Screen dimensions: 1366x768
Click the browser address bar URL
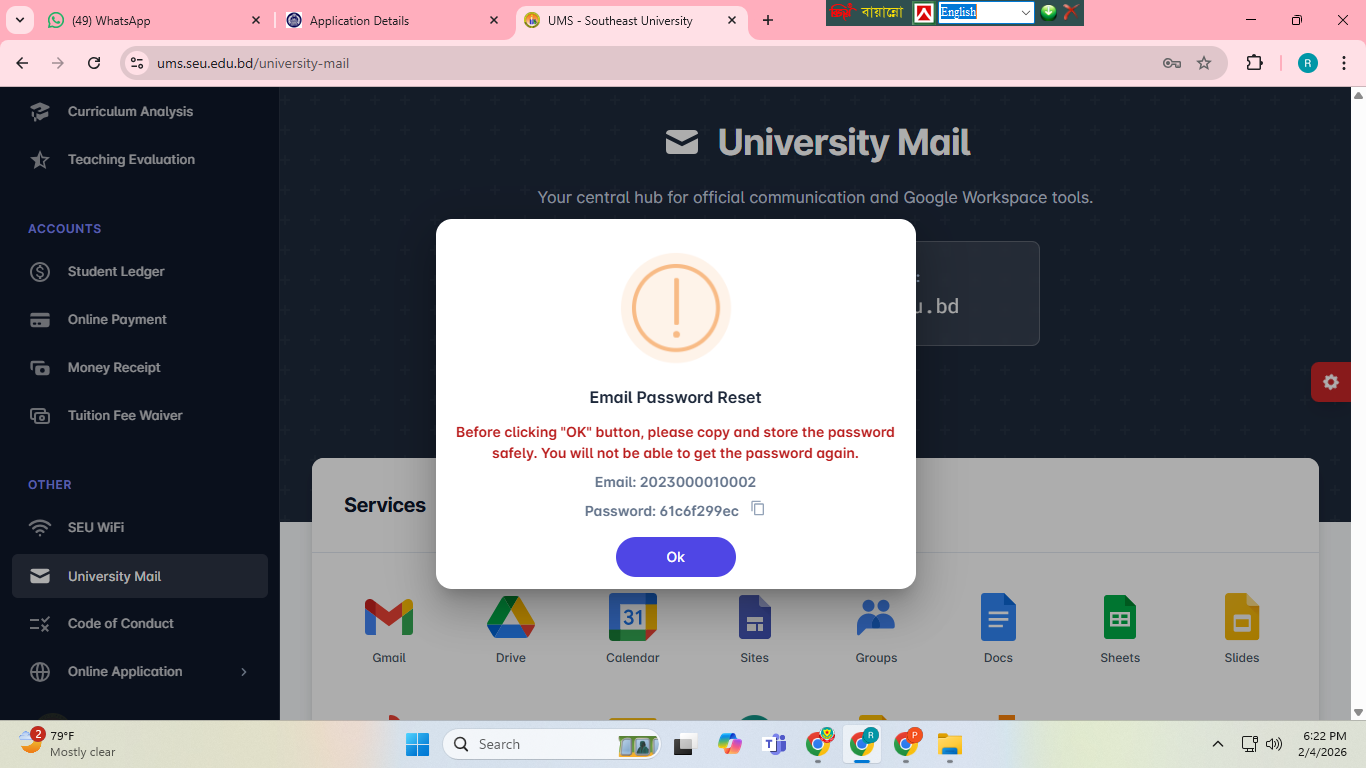pyautogui.click(x=253, y=63)
